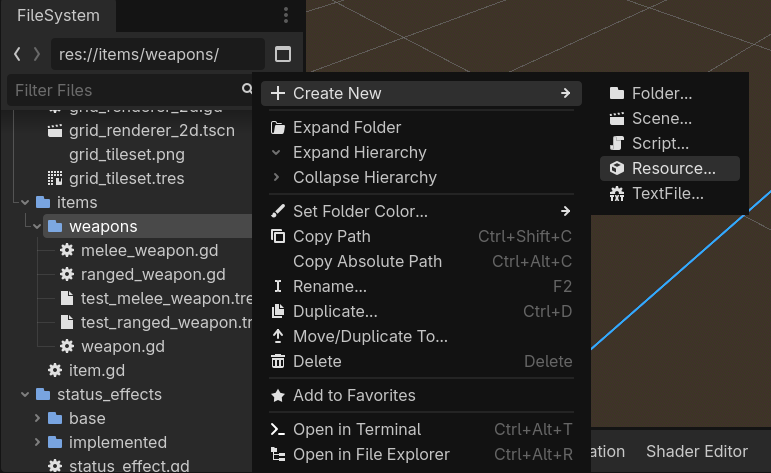Click the trash icon next to Delete
771x473 pixels.
point(278,361)
